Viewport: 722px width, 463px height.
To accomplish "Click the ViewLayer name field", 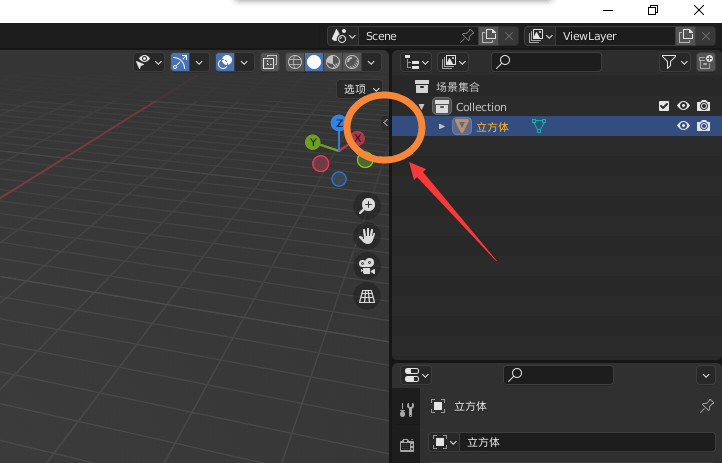I will point(615,36).
